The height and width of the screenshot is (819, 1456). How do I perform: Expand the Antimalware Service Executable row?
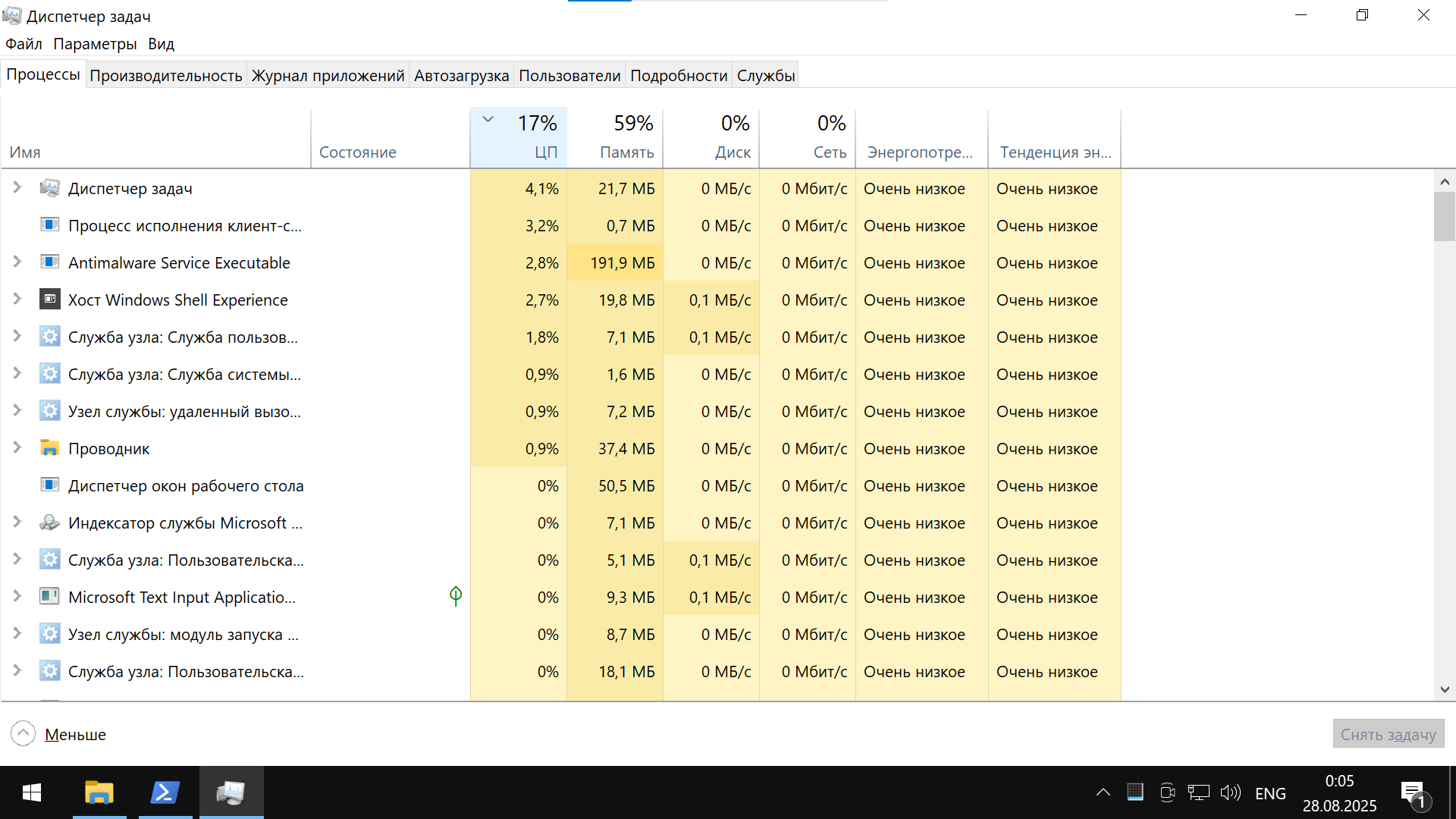coord(17,262)
